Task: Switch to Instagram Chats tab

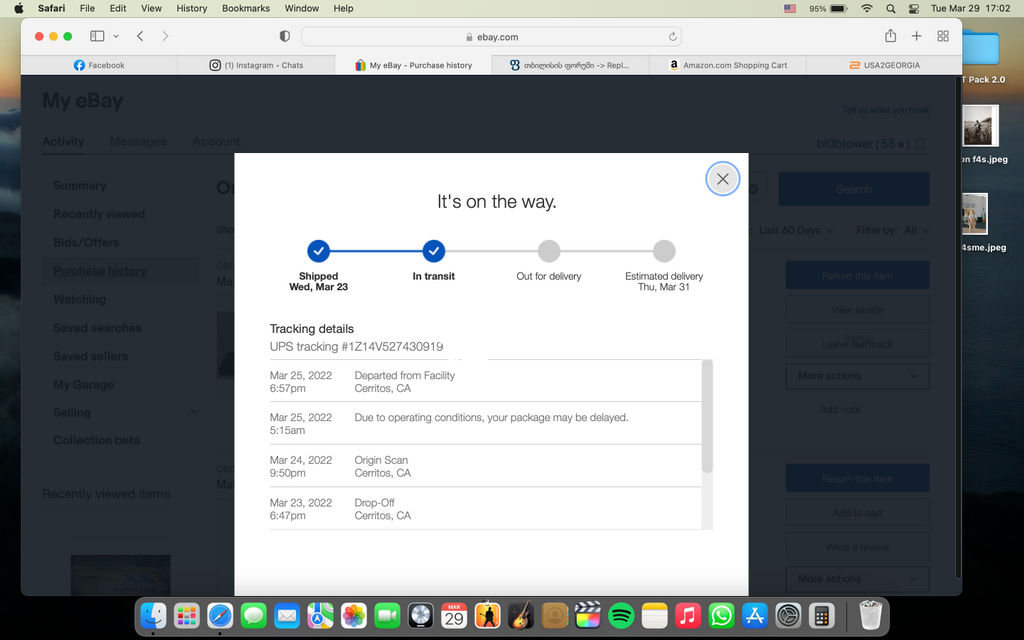Action: (256, 65)
